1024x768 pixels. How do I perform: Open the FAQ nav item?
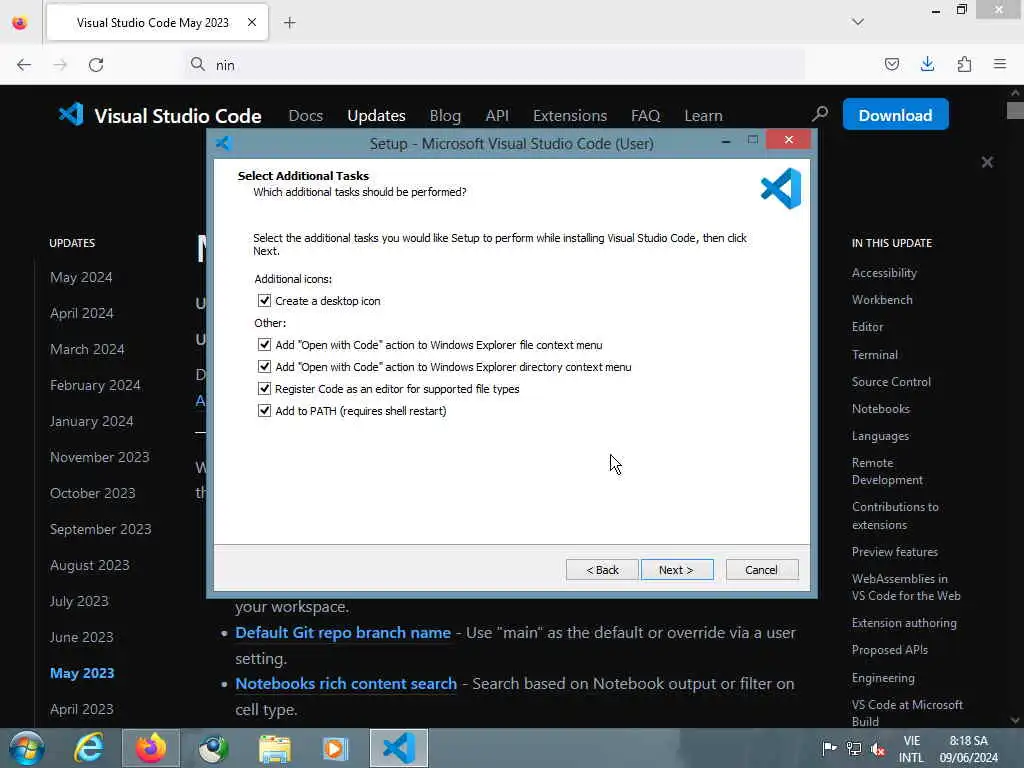tap(645, 116)
